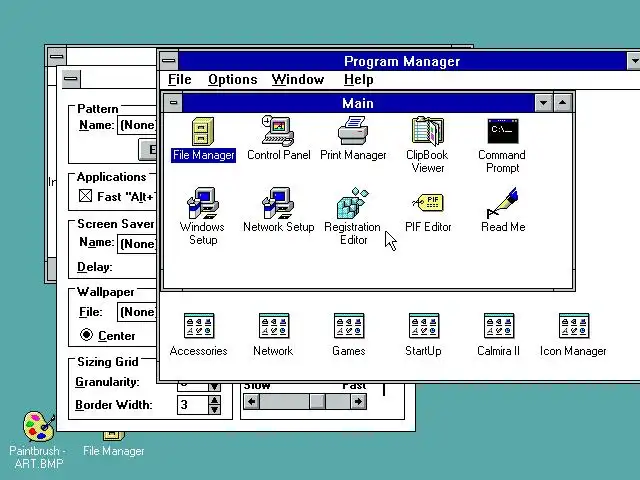
Task: Launch Network Setup icon
Action: coord(278,210)
